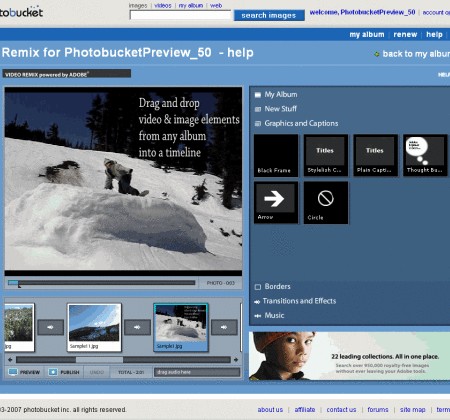Go back to my album link
Screen dimensions: 450x420
pyautogui.click(x=416, y=54)
